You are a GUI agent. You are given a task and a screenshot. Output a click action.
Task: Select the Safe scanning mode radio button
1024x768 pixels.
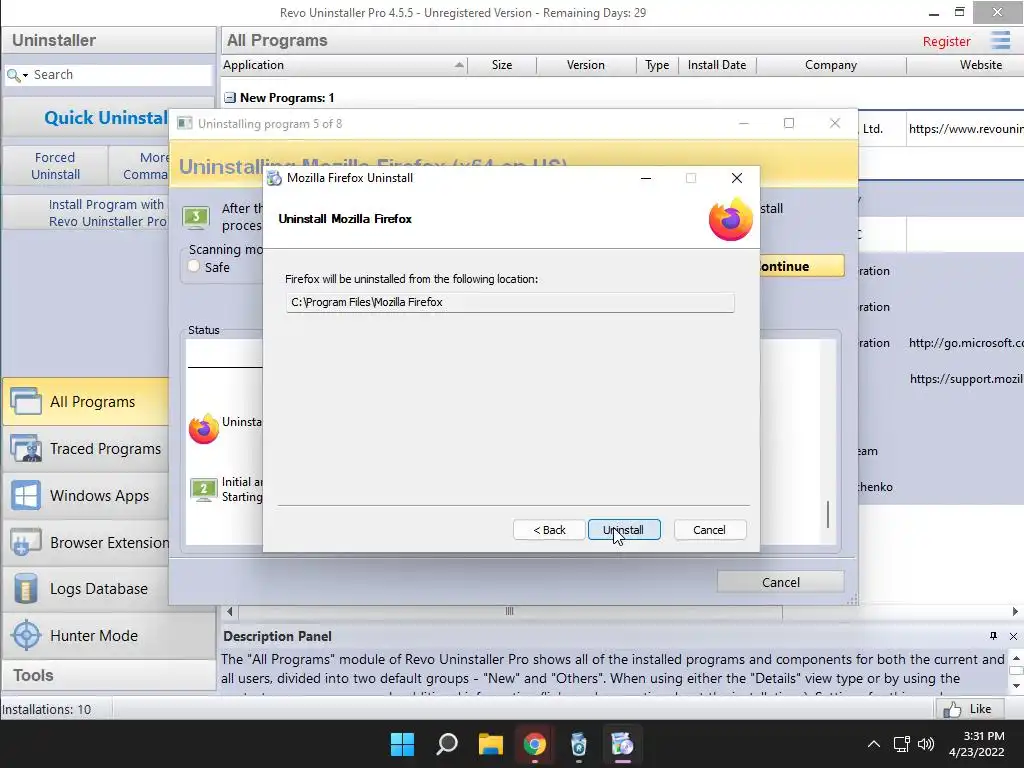(194, 266)
